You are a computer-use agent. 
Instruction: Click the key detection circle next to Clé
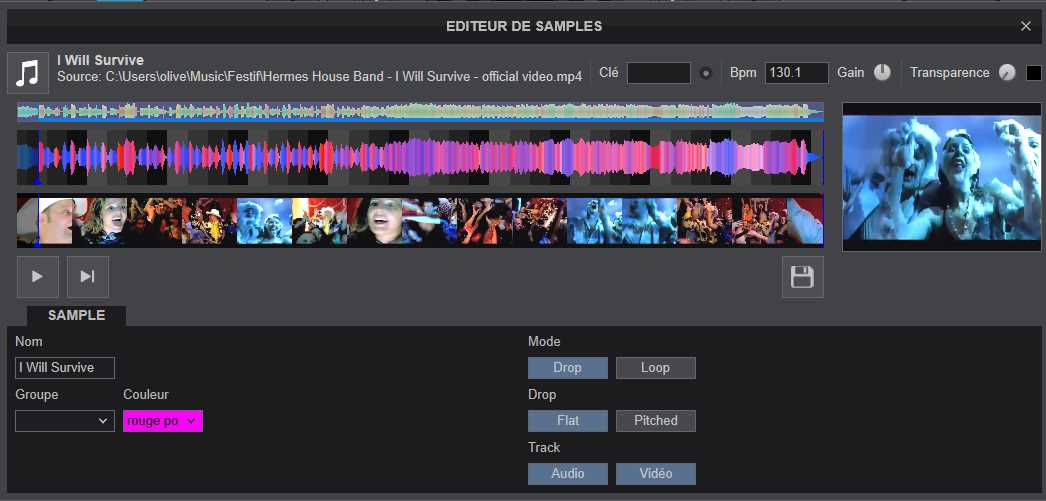[706, 73]
